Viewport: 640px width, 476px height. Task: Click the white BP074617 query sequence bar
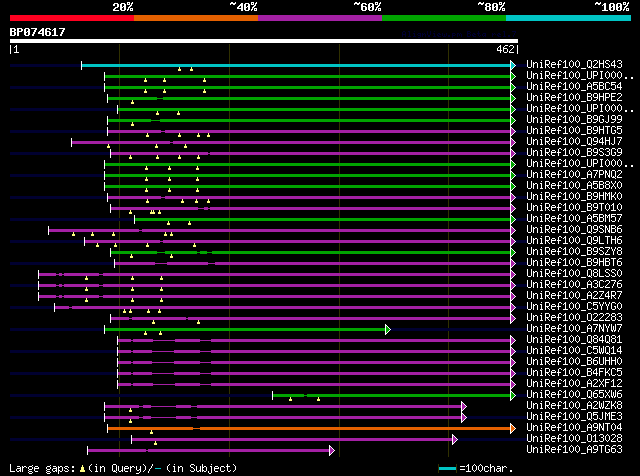point(264,41)
